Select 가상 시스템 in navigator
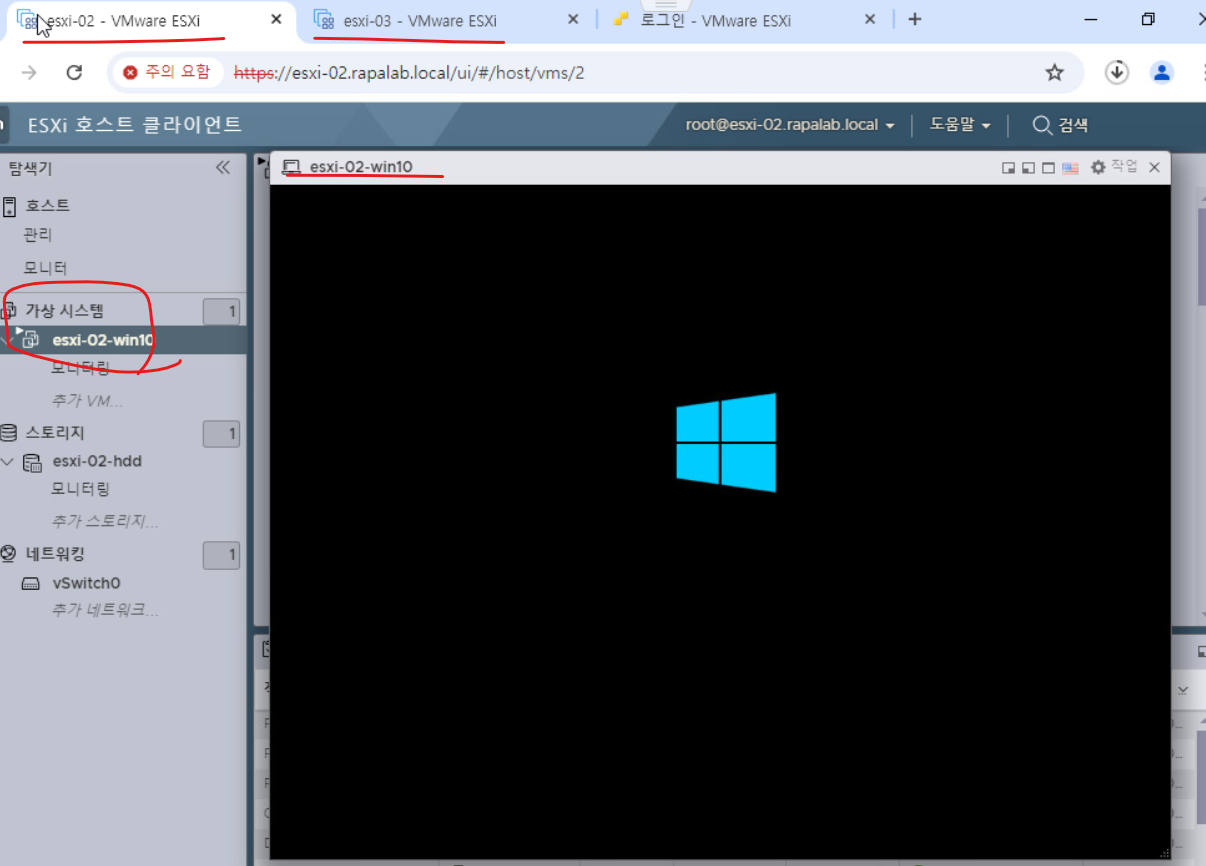 [64, 312]
